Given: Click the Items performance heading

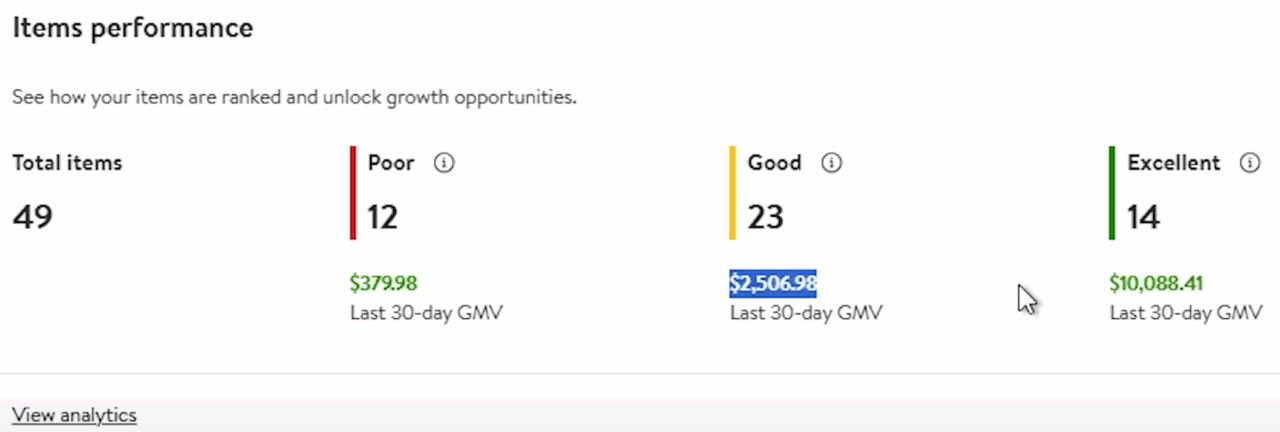Looking at the screenshot, I should pos(132,28).
